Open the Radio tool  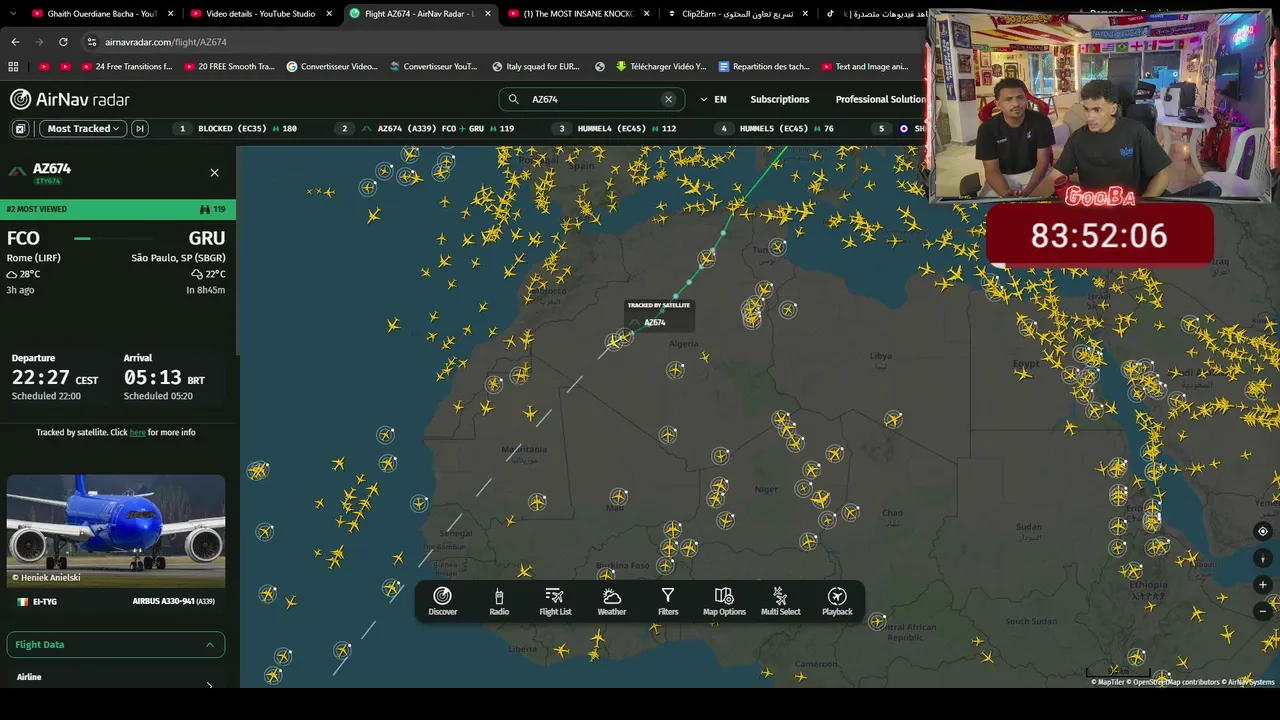(x=499, y=602)
